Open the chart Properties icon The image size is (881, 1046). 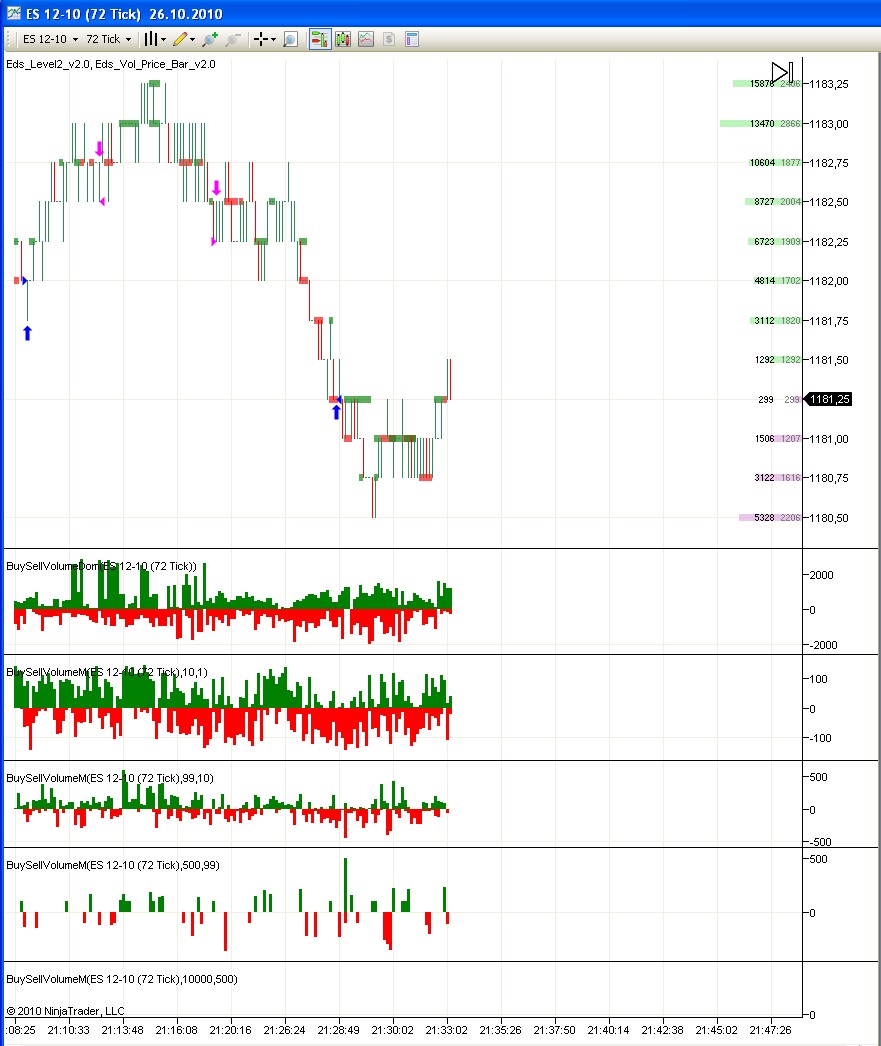click(x=411, y=39)
